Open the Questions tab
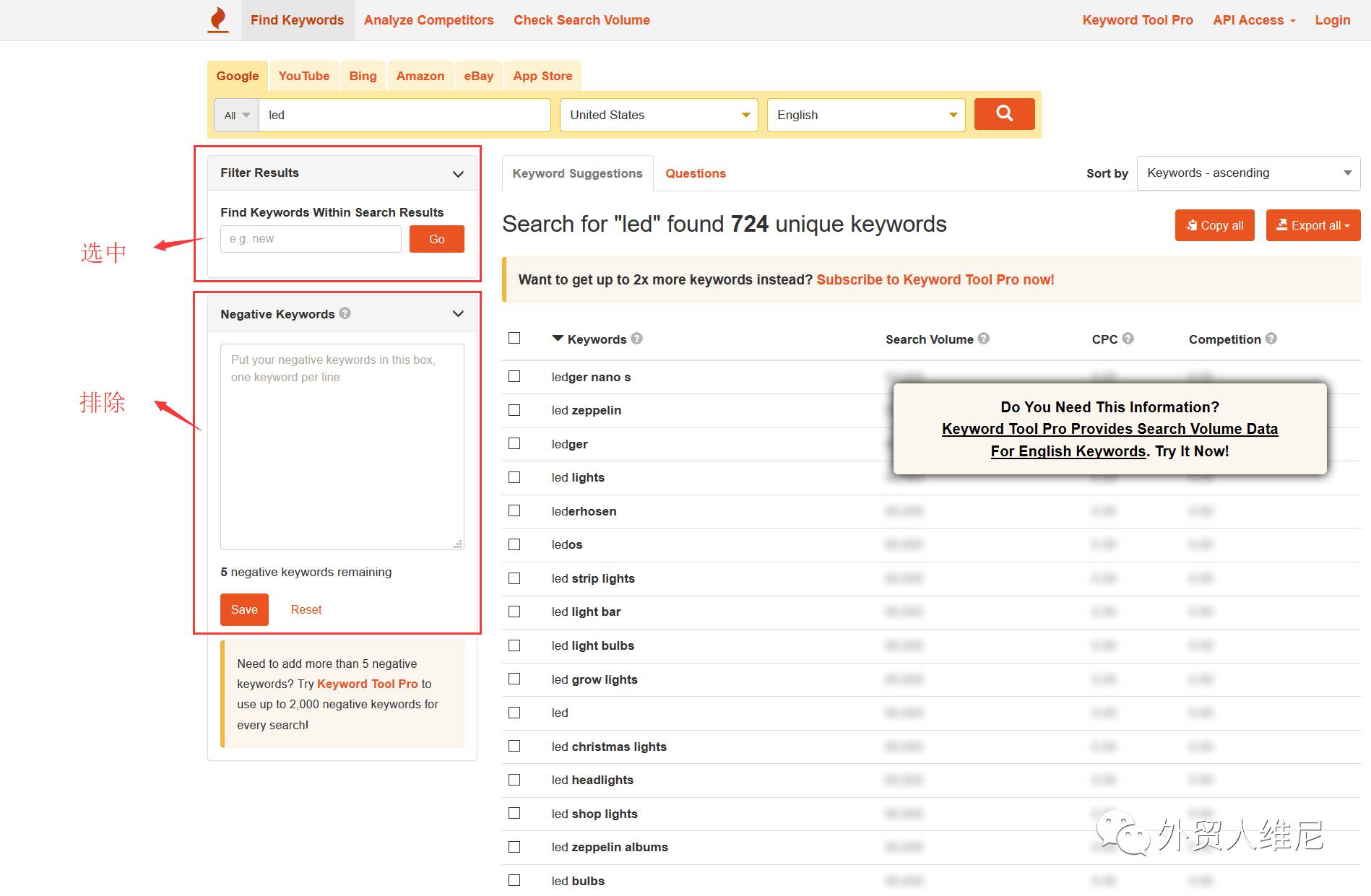 [x=696, y=173]
